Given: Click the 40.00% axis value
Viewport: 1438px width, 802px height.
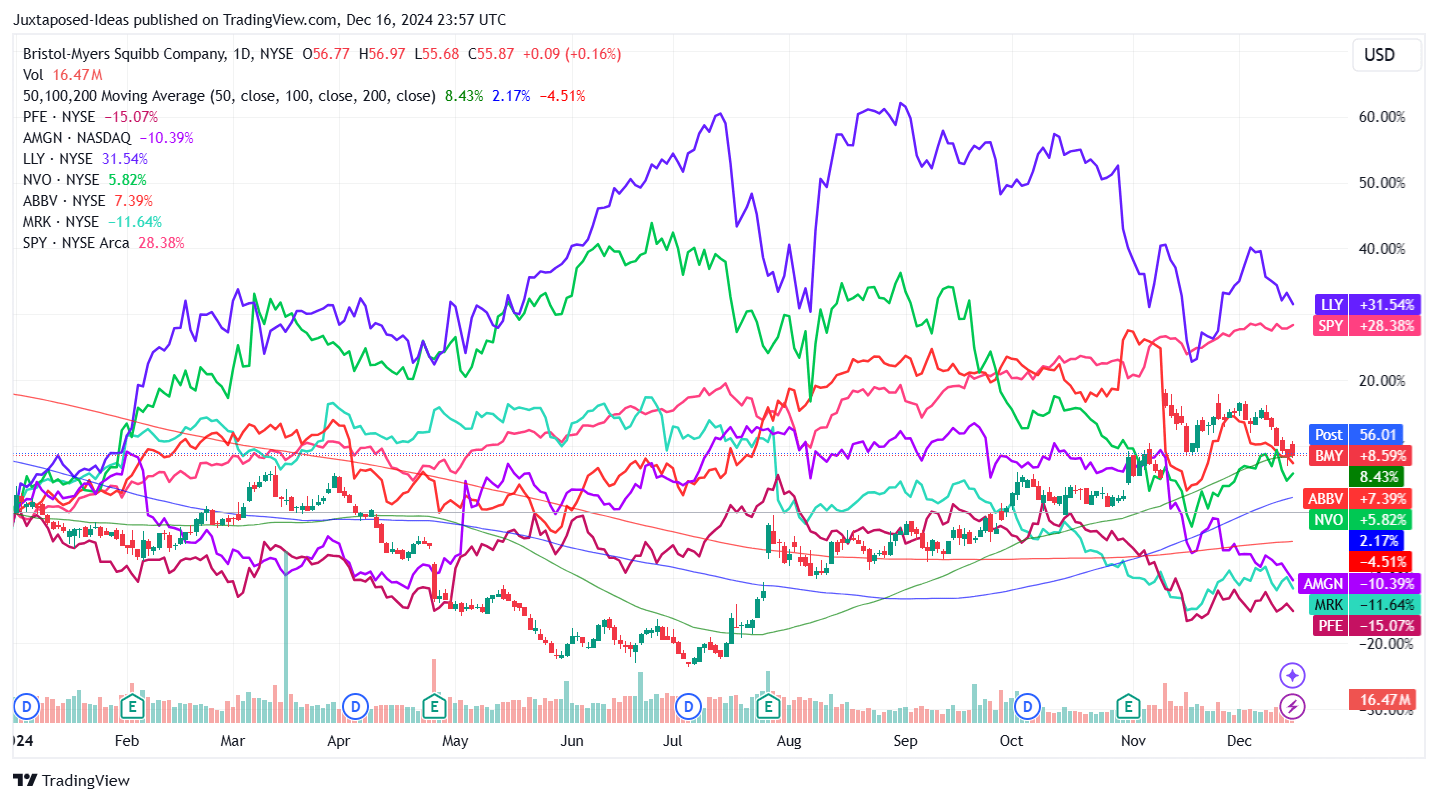Looking at the screenshot, I should pyautogui.click(x=1381, y=248).
